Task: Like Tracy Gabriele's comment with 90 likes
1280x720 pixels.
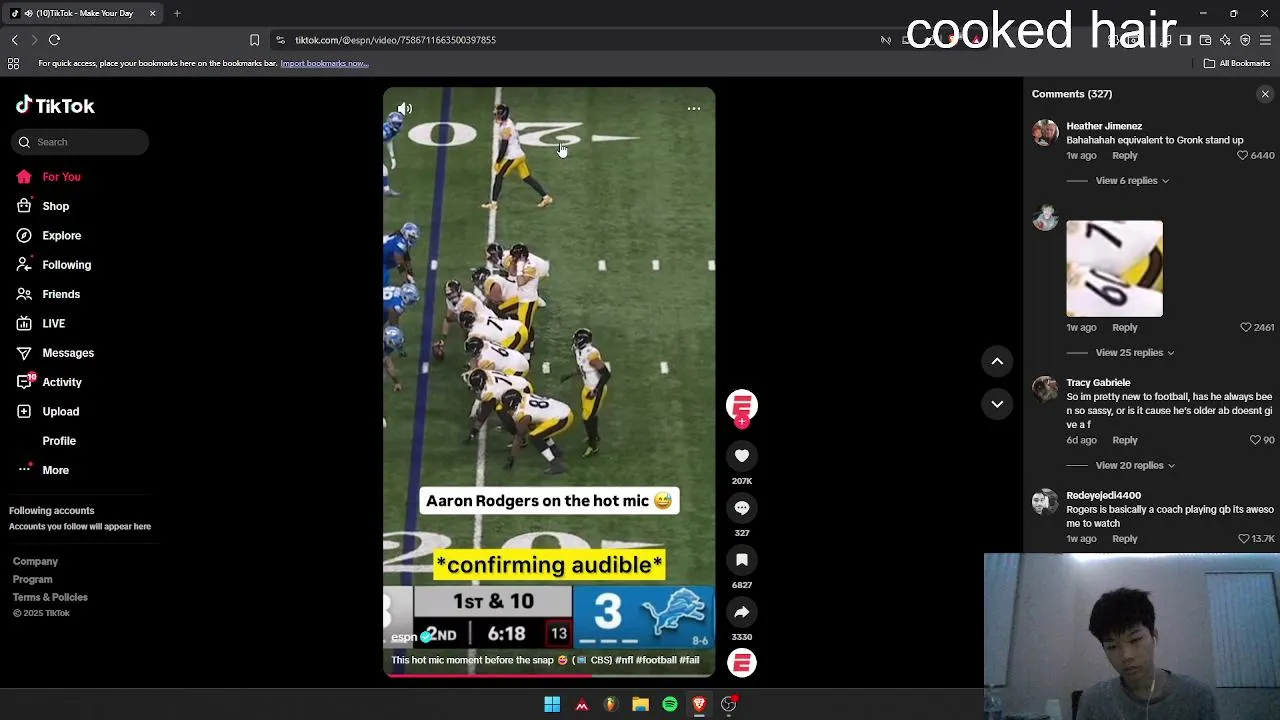Action: 1255,441
